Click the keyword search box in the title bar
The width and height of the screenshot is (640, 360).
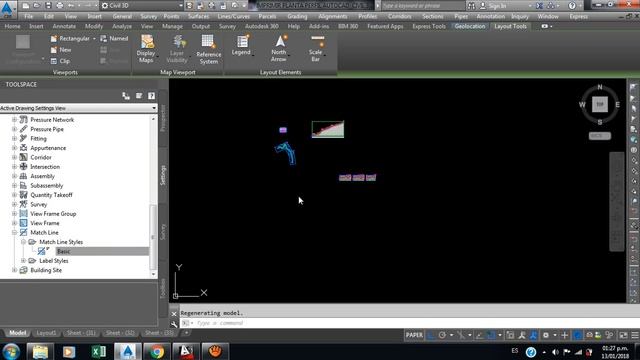tap(422, 6)
